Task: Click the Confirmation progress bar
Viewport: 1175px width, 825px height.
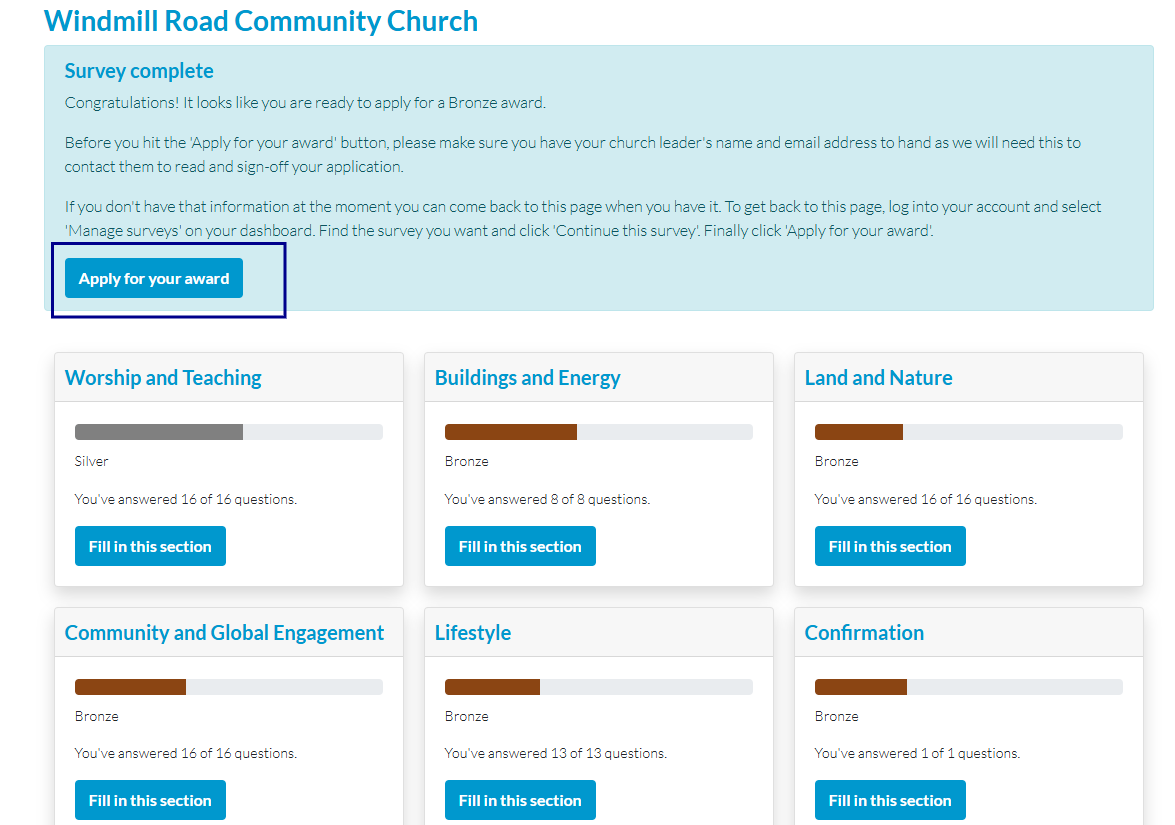Action: 969,687
